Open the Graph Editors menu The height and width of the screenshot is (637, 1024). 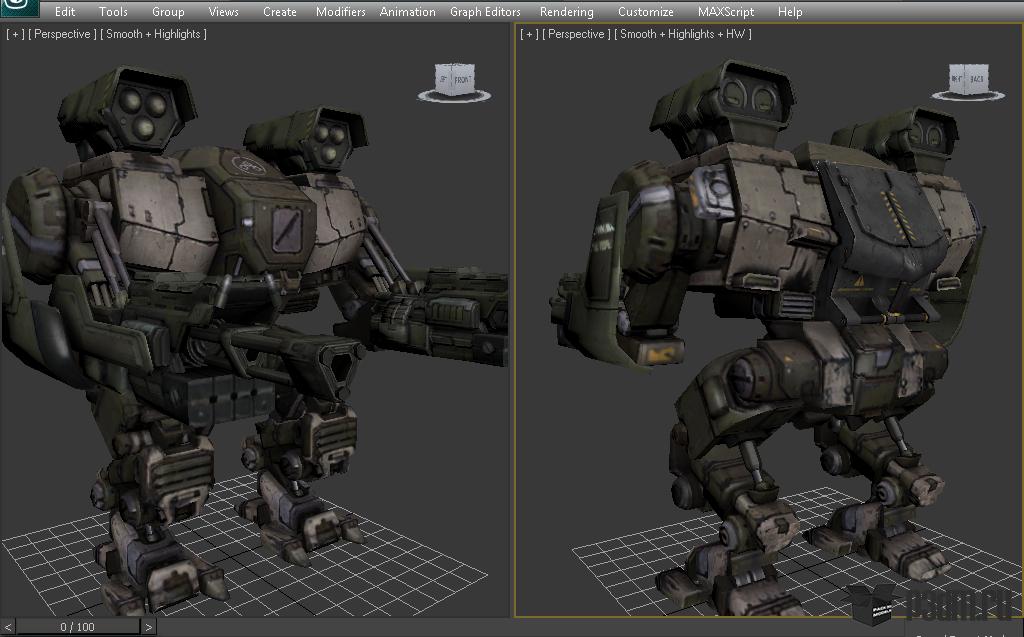tap(485, 12)
